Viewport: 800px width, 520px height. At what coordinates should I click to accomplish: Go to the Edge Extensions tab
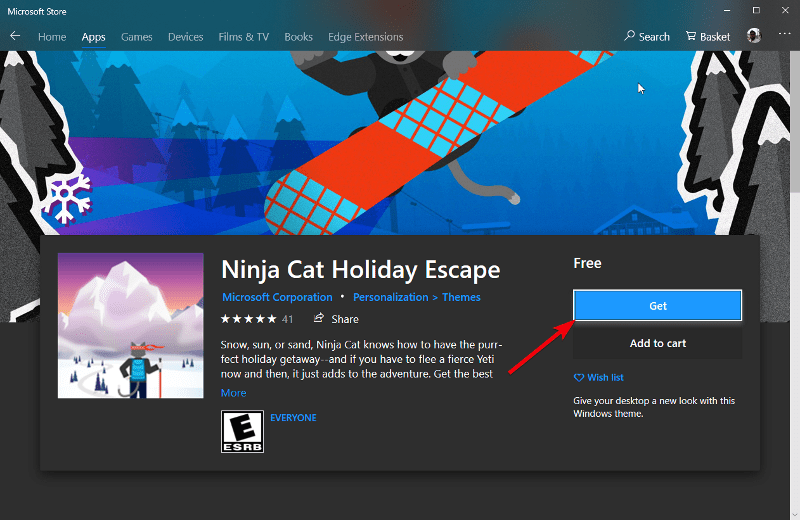click(x=365, y=37)
